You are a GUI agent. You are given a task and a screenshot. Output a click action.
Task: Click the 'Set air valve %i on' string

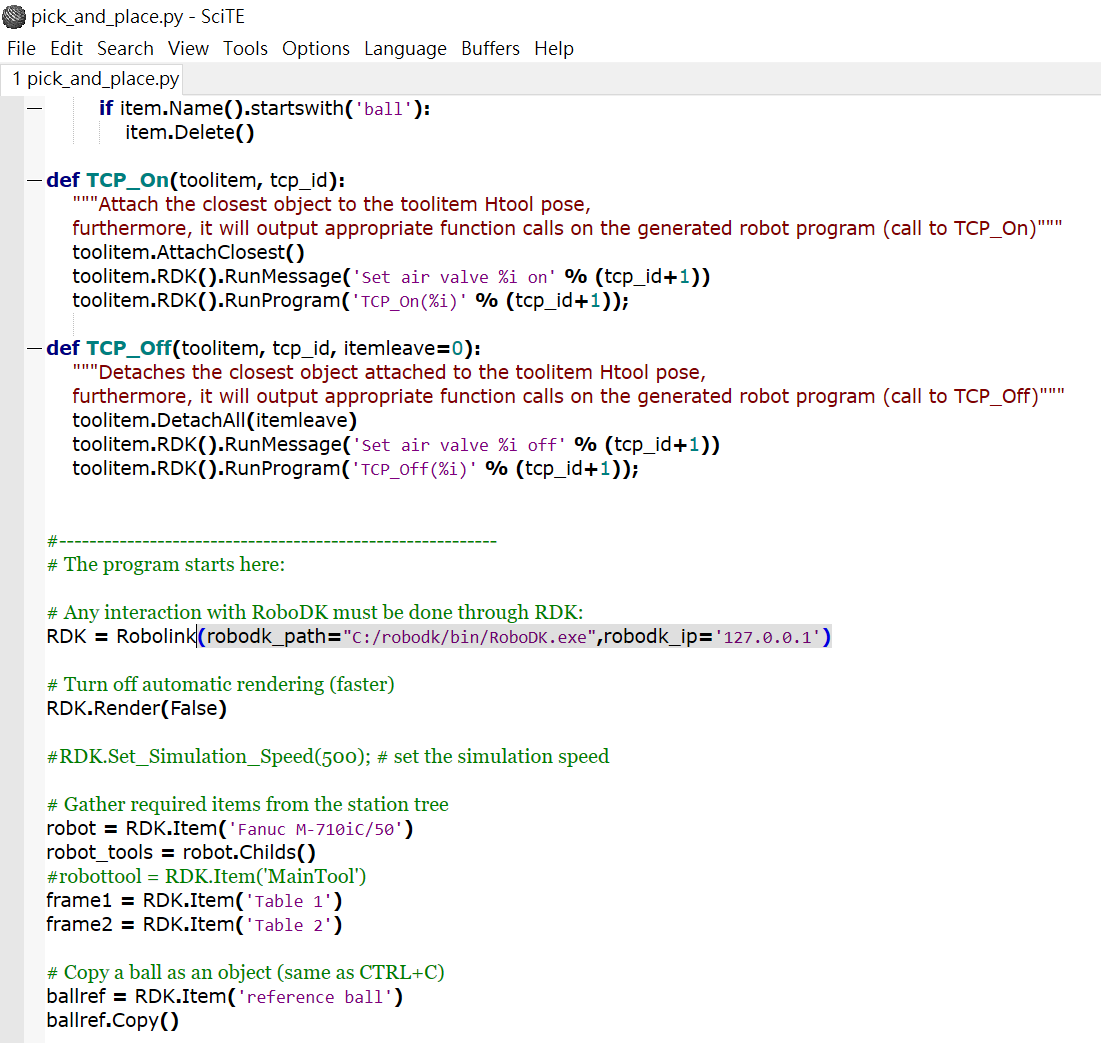[x=454, y=277]
